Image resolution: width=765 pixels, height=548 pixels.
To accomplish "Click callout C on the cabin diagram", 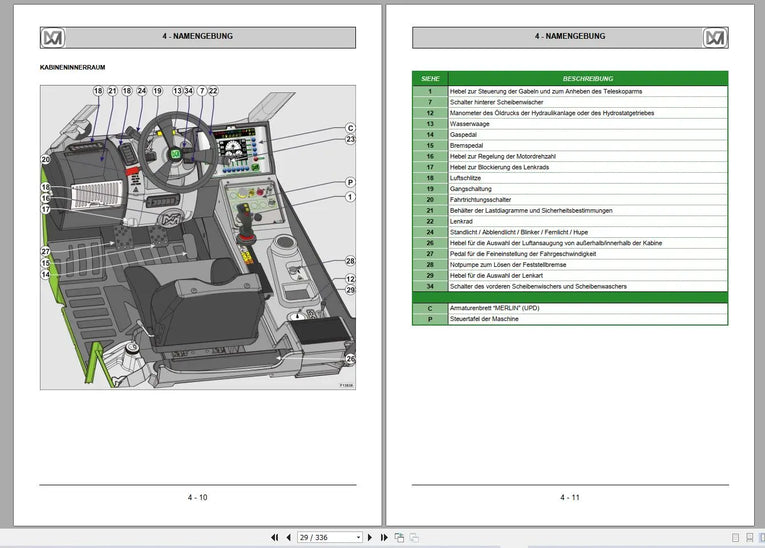I will tap(350, 128).
